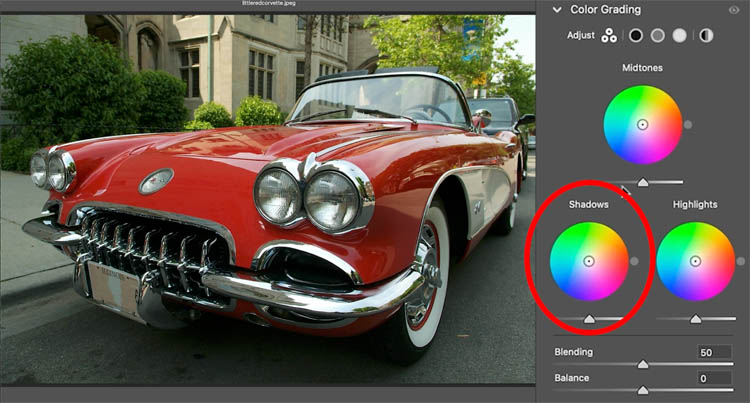The image size is (750, 403).
Task: Click the Shadows color wheel center point
Action: 589,261
